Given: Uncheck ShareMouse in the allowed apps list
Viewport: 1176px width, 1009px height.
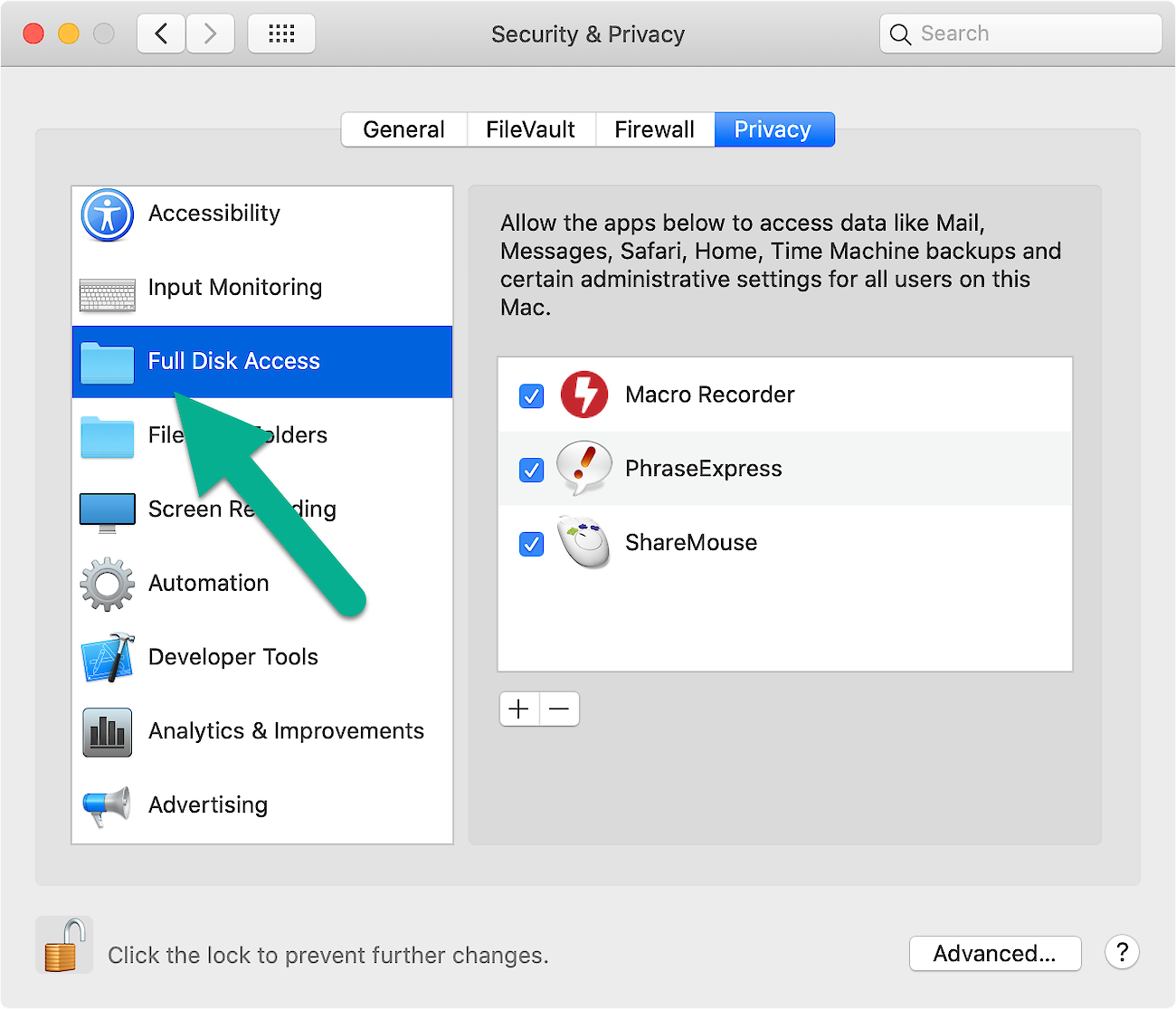Looking at the screenshot, I should pyautogui.click(x=531, y=544).
